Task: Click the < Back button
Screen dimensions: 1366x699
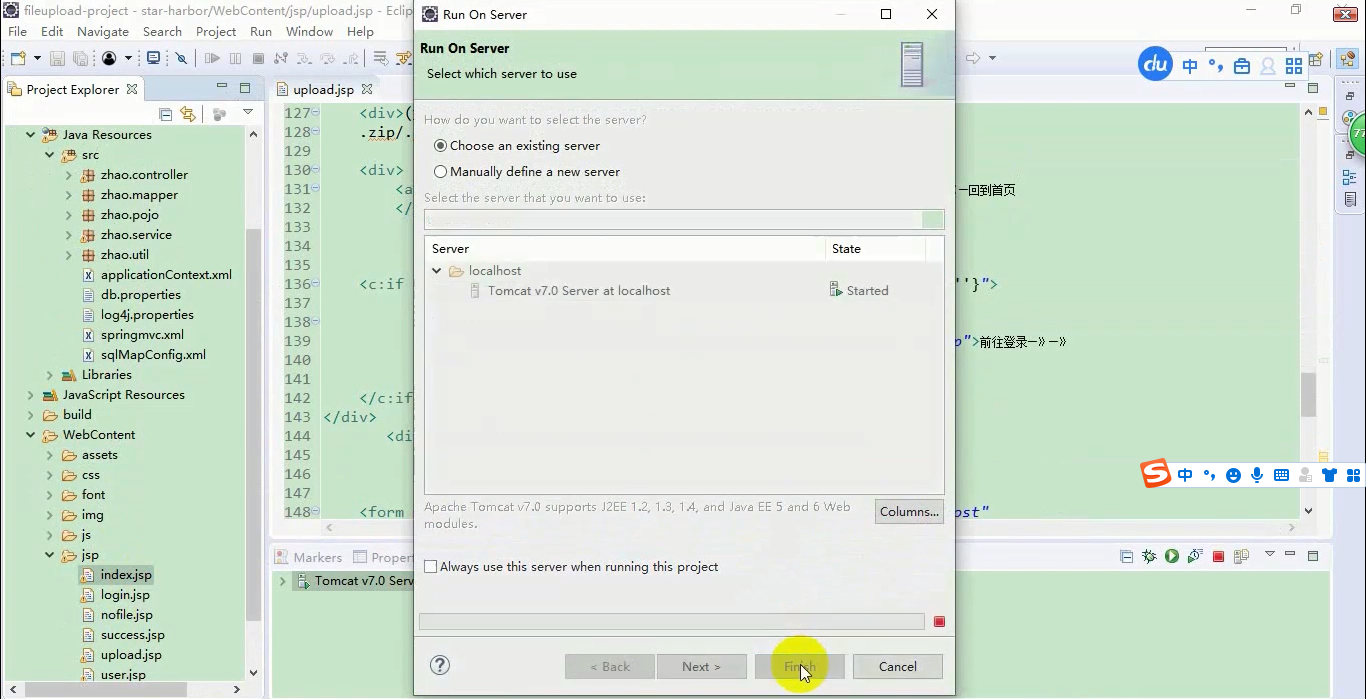Action: [x=610, y=667]
